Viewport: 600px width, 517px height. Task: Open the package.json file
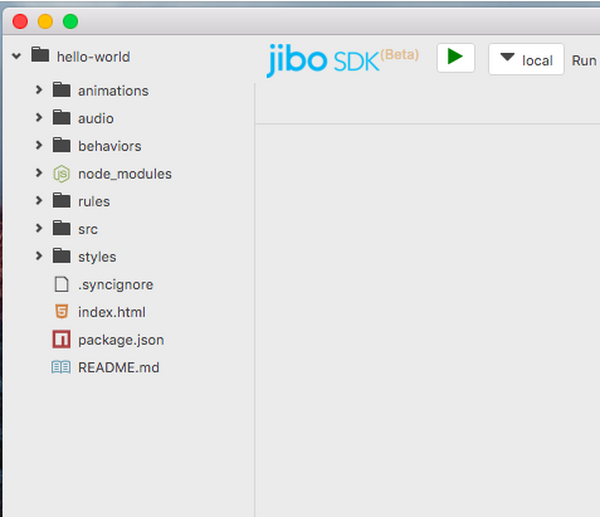point(113,340)
